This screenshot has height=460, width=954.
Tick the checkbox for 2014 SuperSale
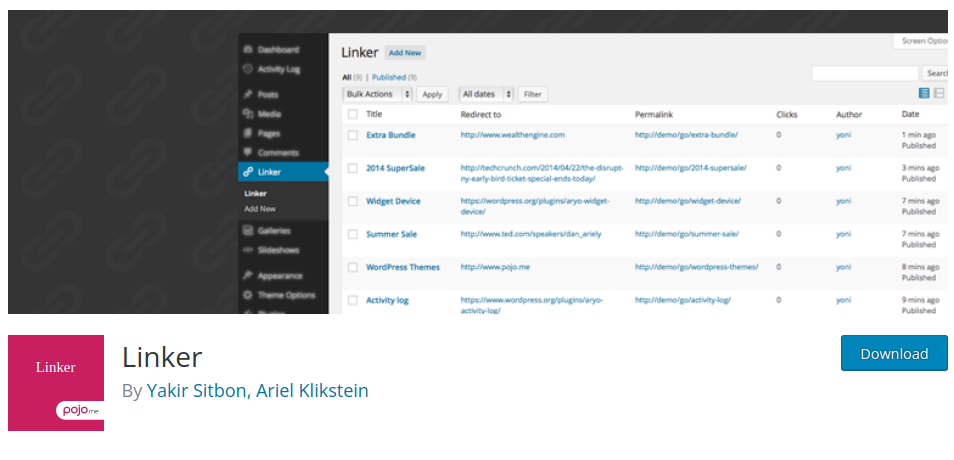point(353,169)
